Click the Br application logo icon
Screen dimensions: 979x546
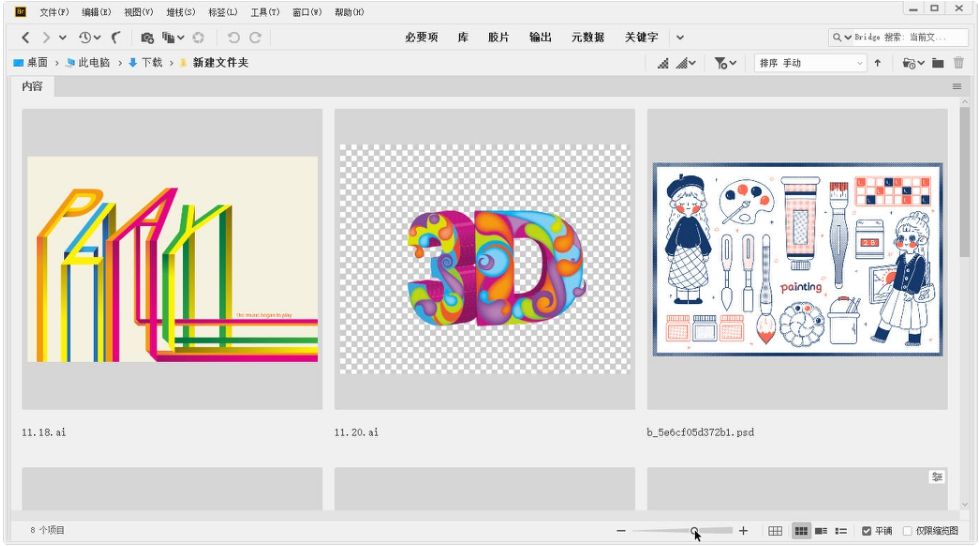tap(21, 12)
